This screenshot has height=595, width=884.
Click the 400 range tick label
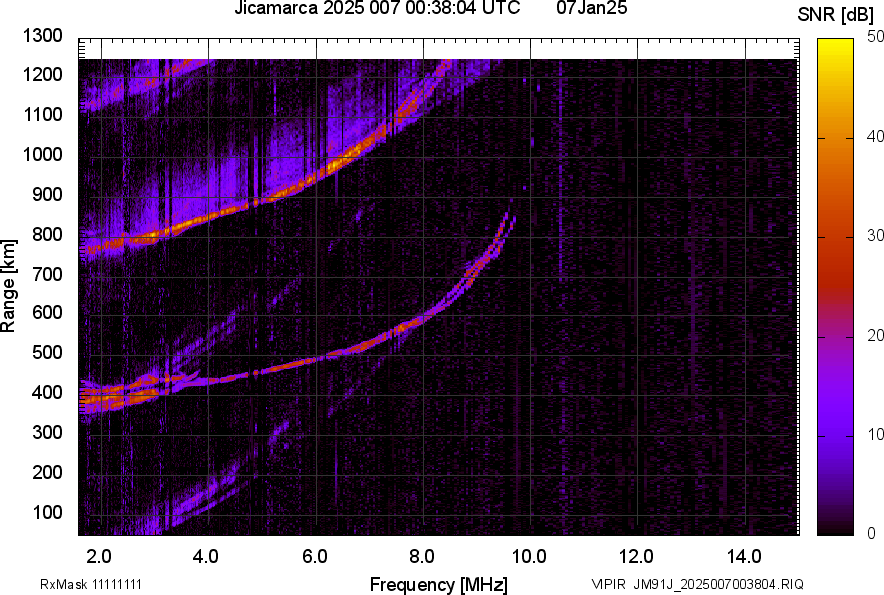click(47, 393)
